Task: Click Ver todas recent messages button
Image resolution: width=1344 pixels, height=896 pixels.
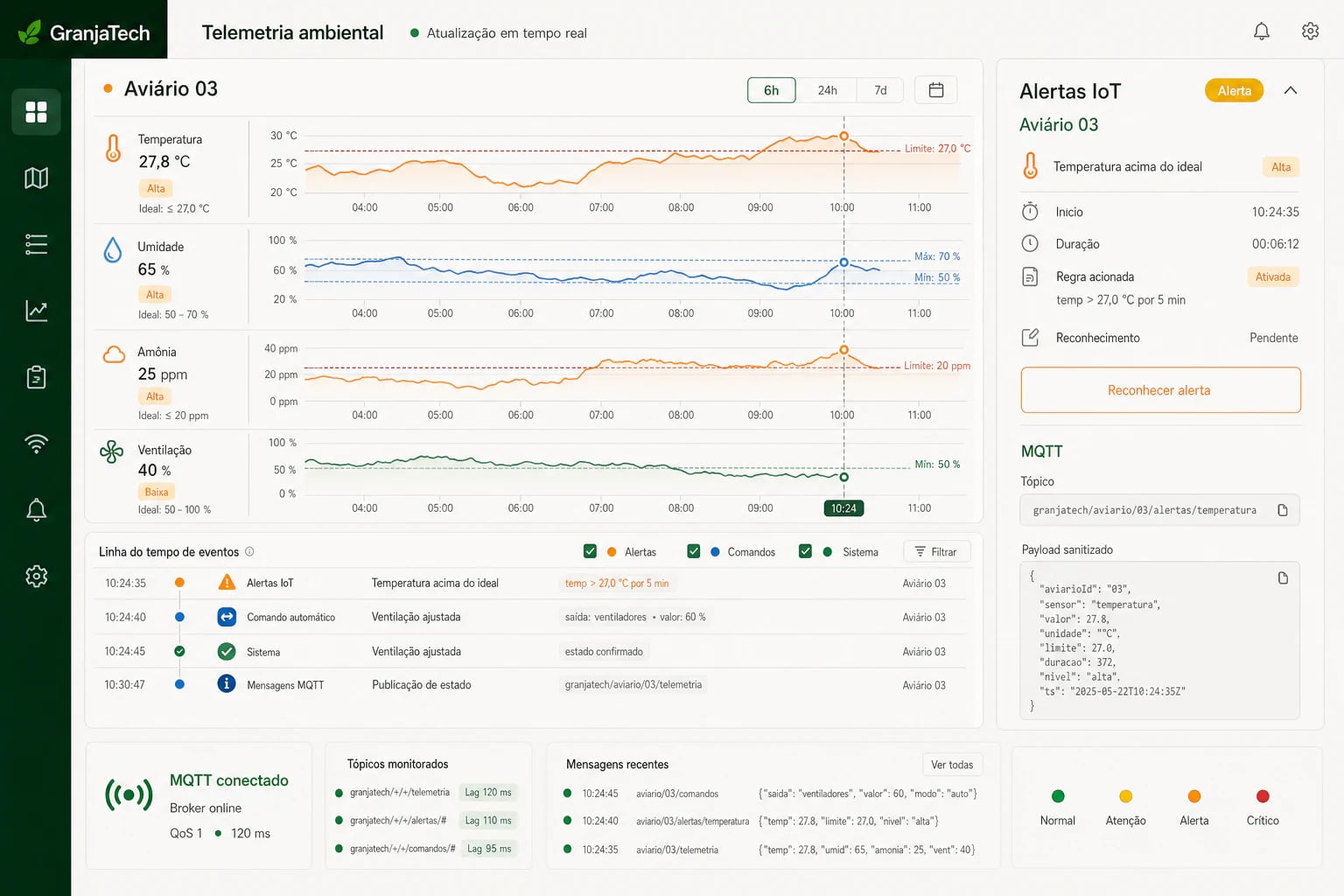Action: 952,765
